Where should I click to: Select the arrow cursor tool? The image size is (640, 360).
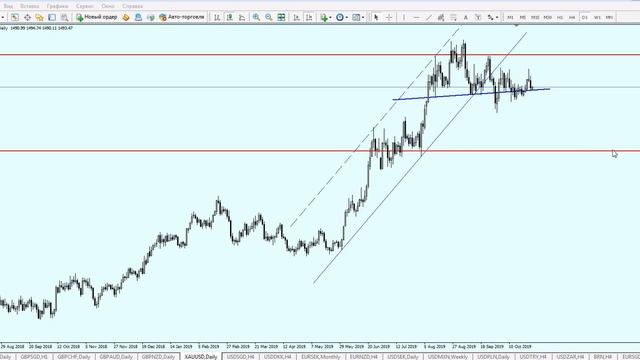tap(376, 17)
